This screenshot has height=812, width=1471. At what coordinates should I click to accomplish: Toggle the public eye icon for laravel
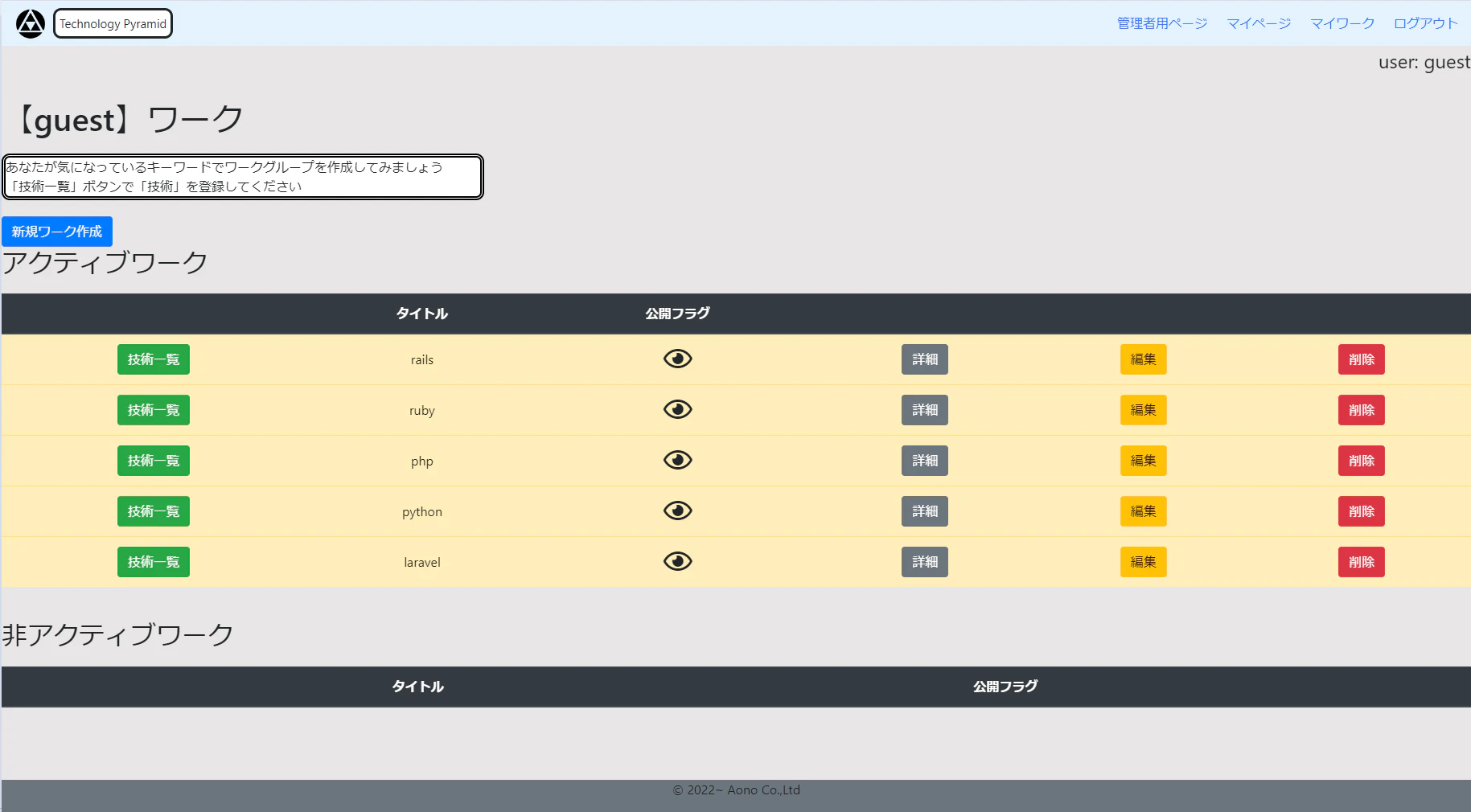(678, 561)
